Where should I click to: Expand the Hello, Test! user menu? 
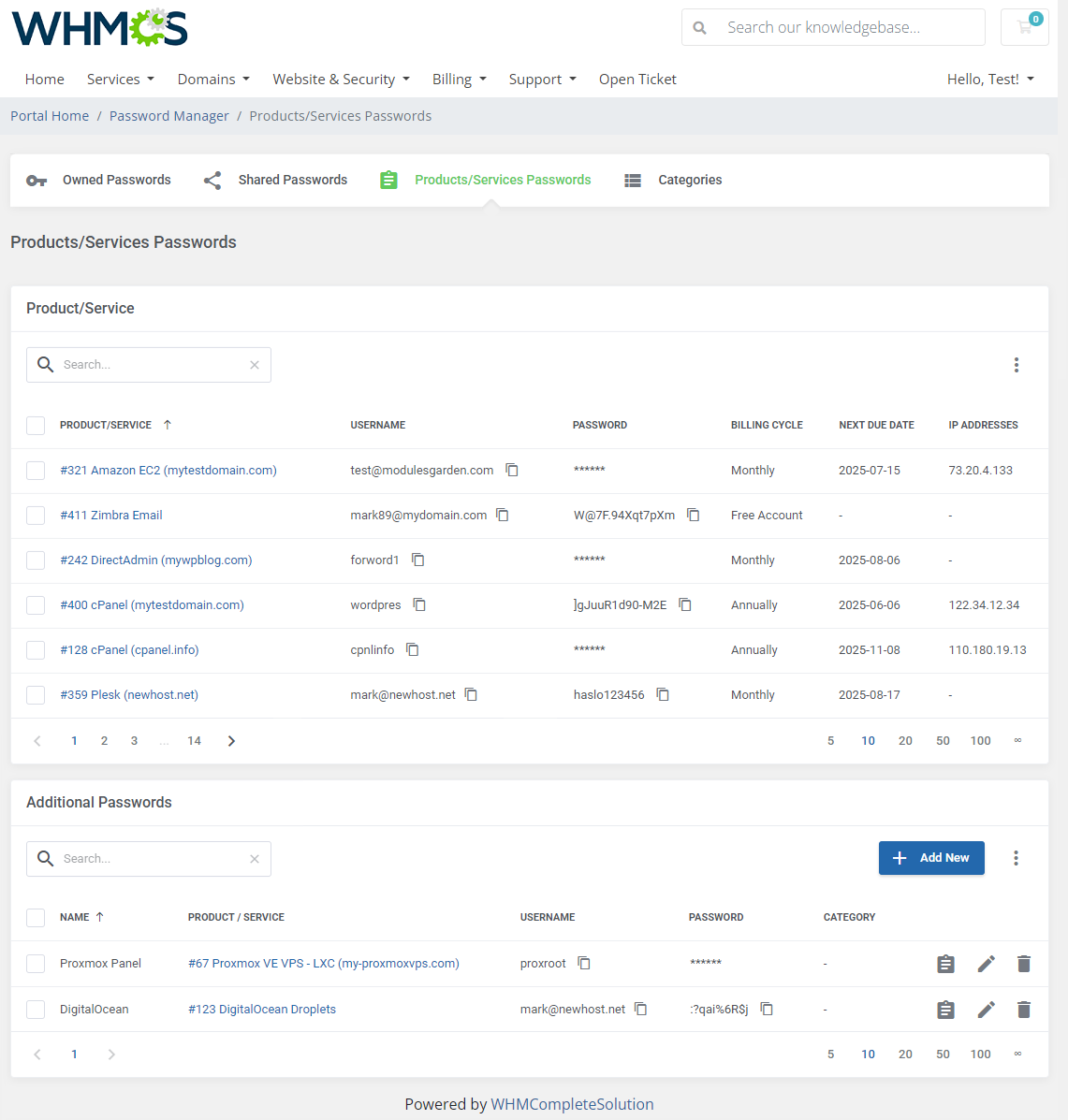click(x=989, y=80)
